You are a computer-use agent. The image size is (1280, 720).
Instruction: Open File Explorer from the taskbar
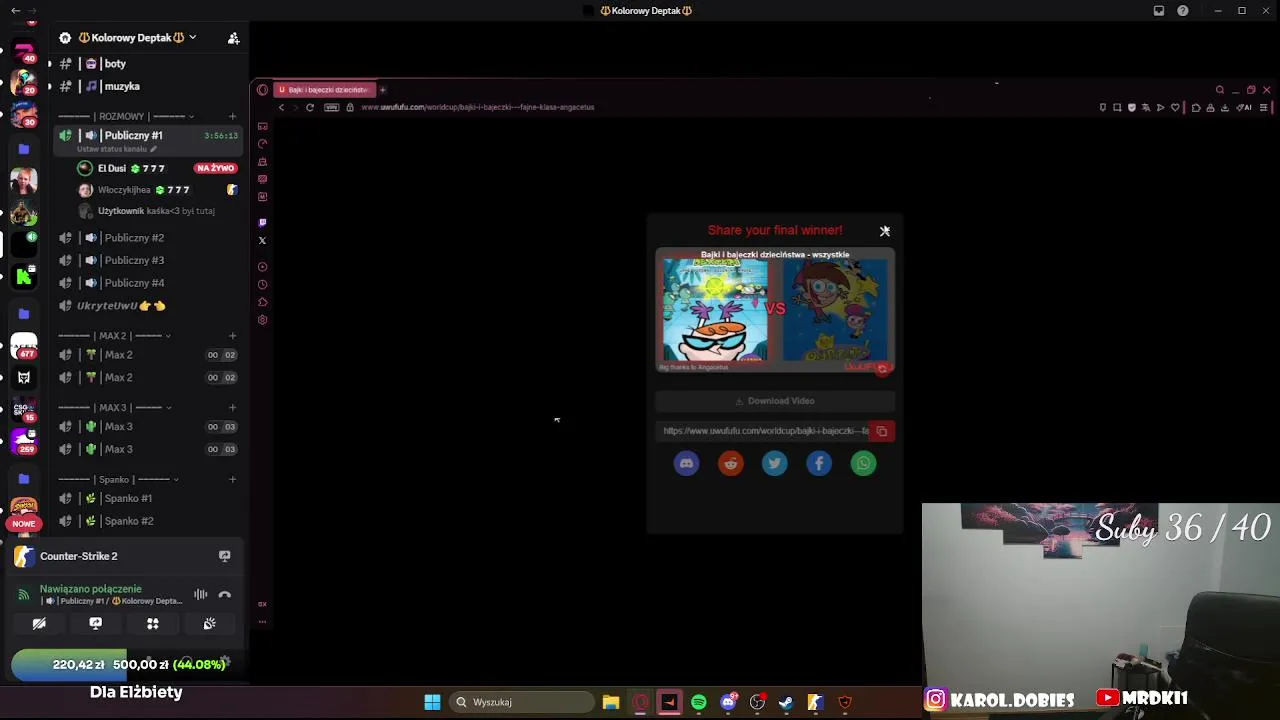coord(611,702)
